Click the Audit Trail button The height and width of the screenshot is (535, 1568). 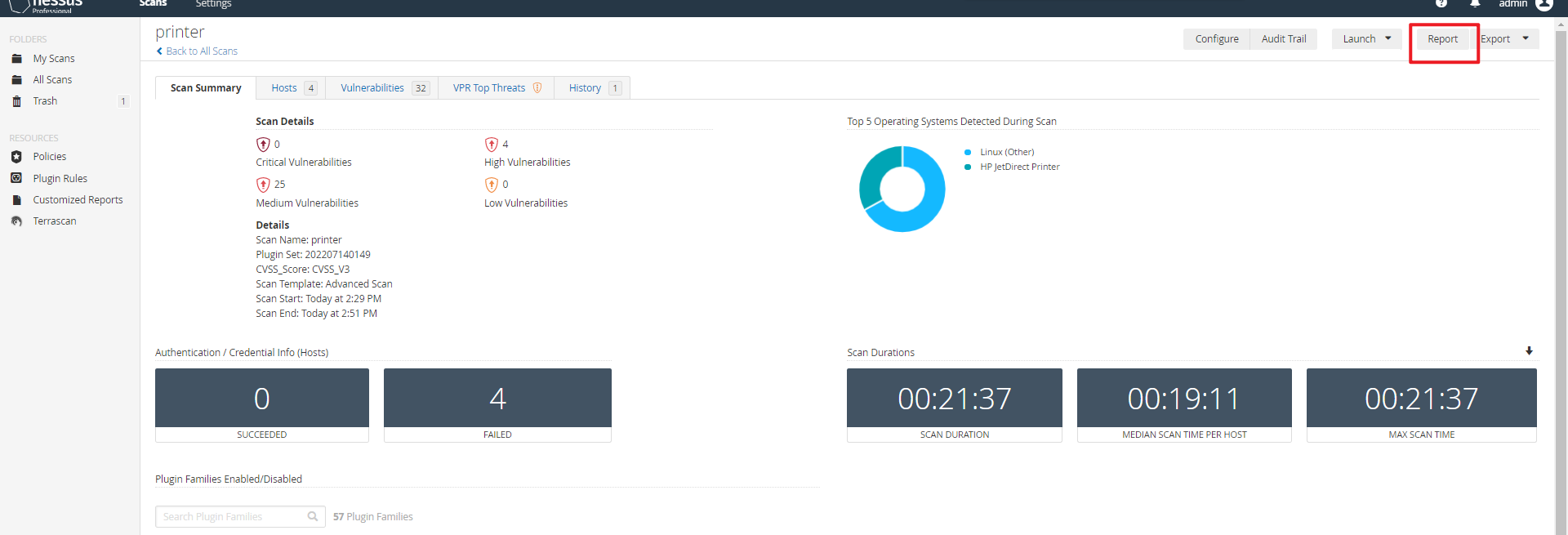1284,39
